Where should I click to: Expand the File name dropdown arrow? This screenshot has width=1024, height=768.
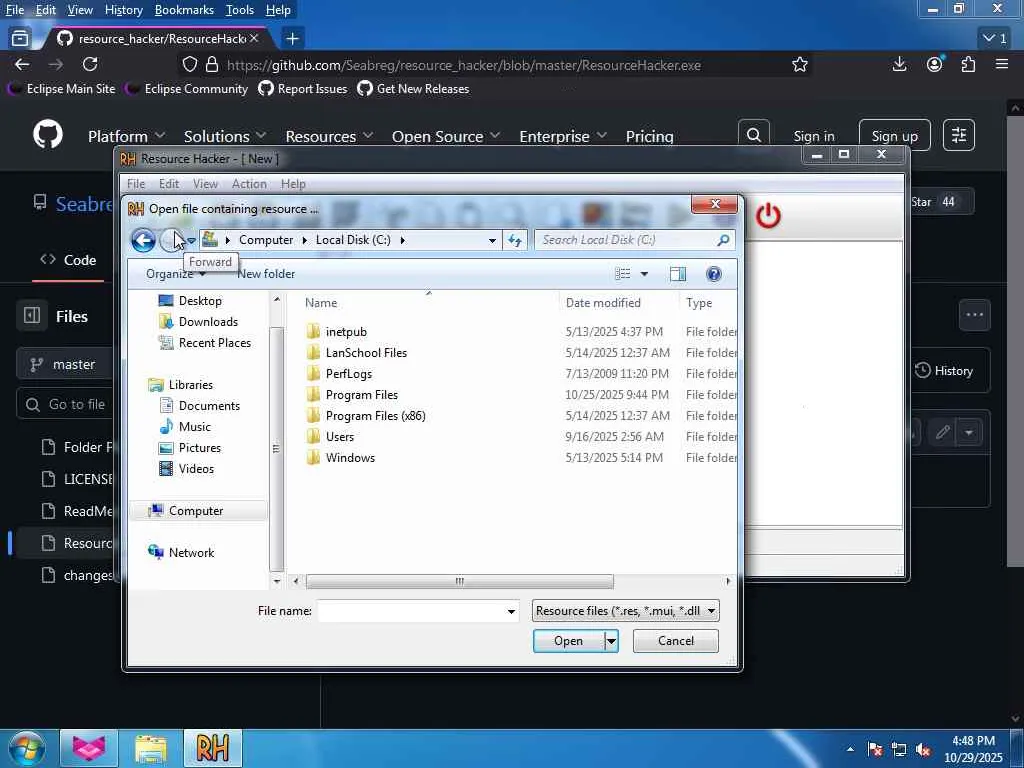(x=511, y=611)
